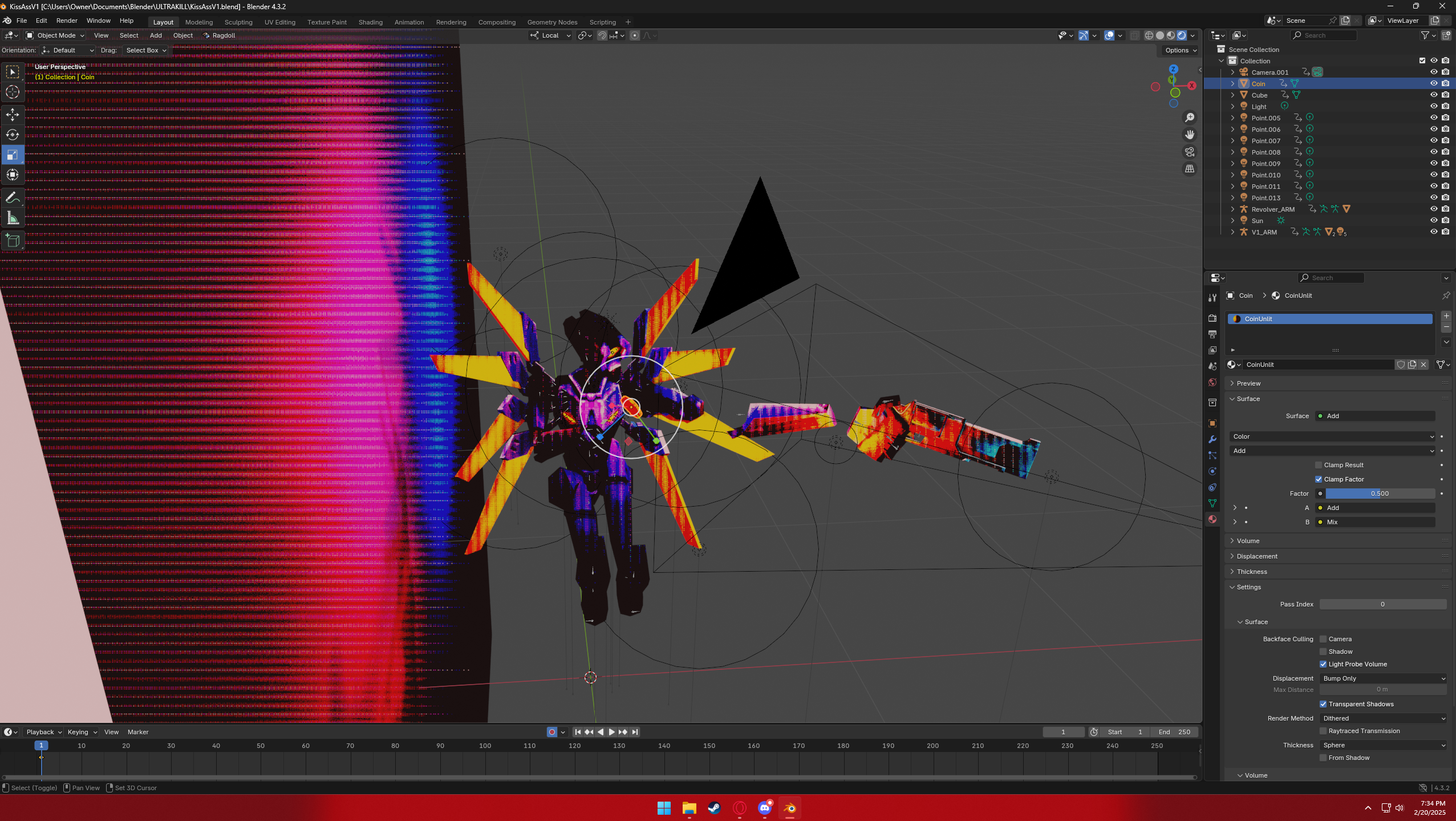Enable Camera backface culling

[x=1323, y=639]
